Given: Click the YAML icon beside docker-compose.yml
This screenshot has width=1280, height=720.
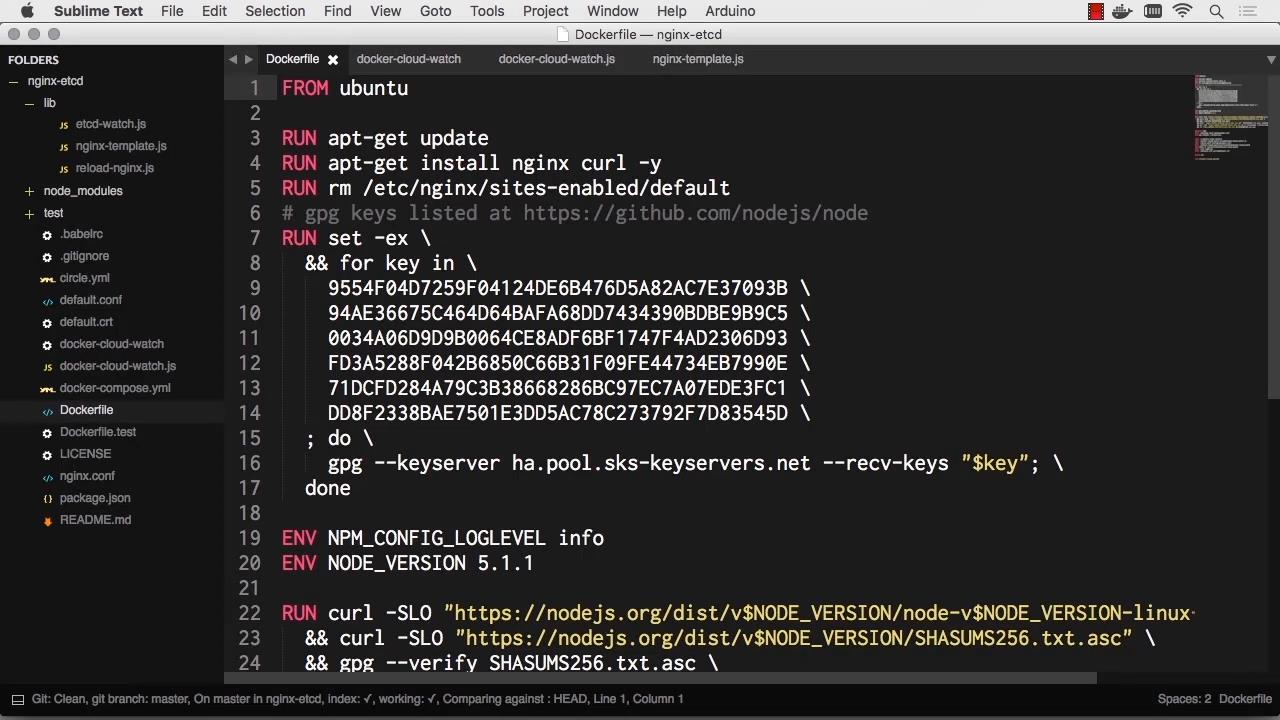Looking at the screenshot, I should tap(47, 389).
